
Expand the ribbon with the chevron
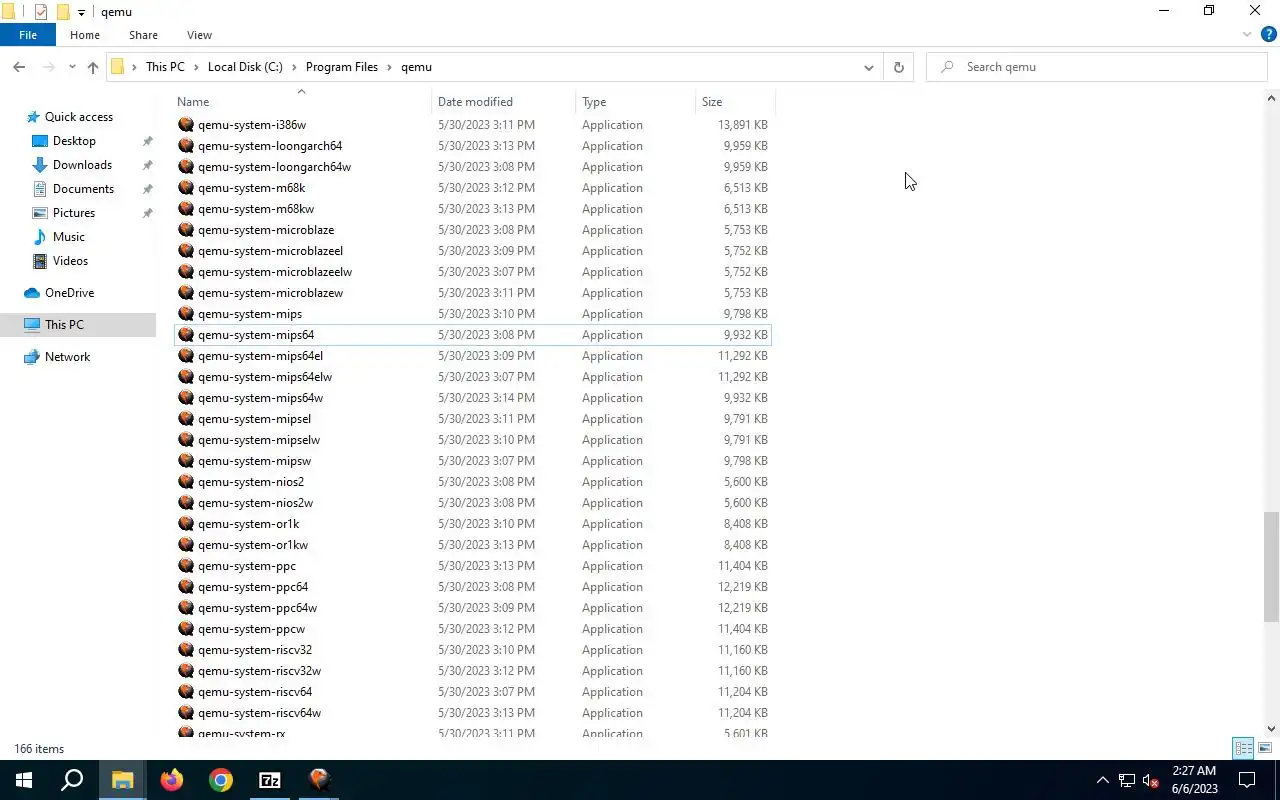click(1247, 35)
